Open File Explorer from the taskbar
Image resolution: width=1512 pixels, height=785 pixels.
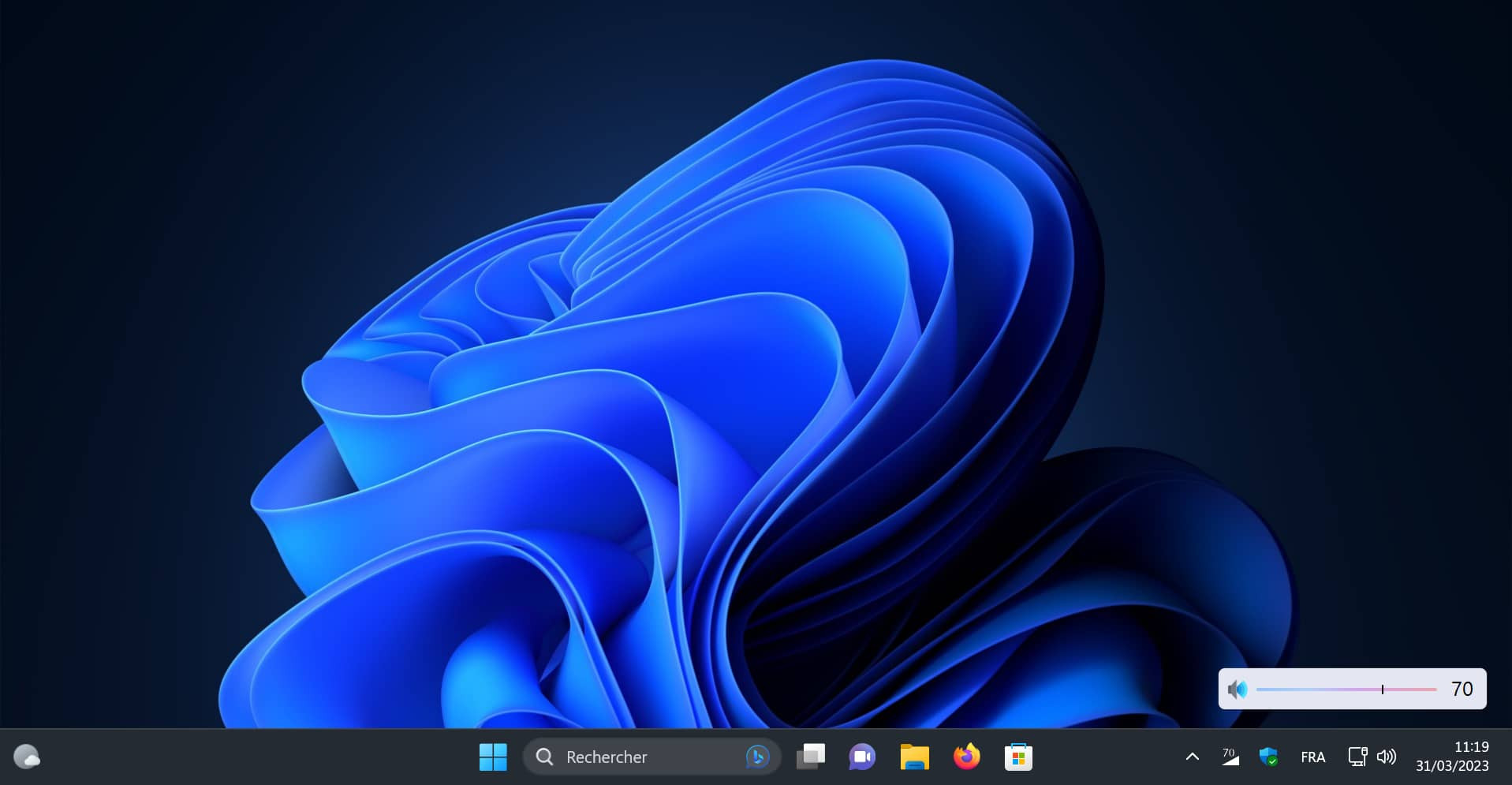click(x=914, y=757)
